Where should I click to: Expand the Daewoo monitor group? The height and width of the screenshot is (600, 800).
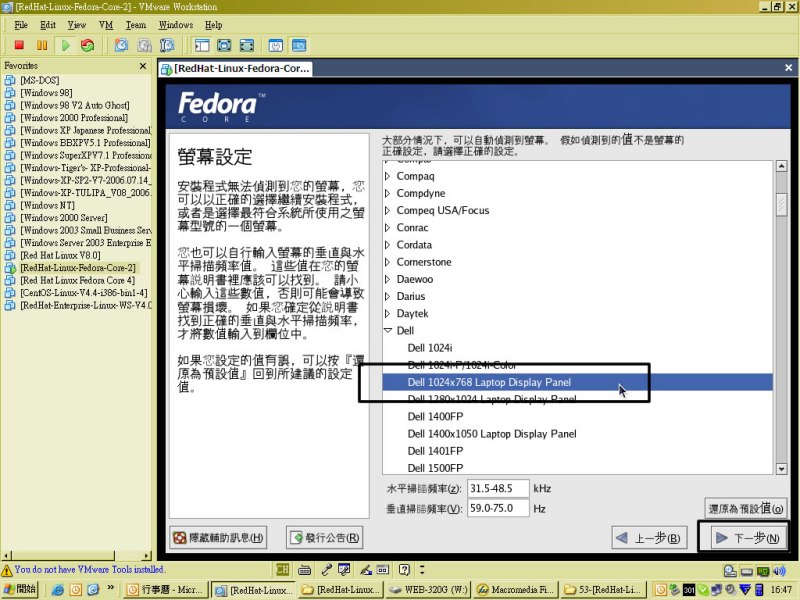coord(387,279)
